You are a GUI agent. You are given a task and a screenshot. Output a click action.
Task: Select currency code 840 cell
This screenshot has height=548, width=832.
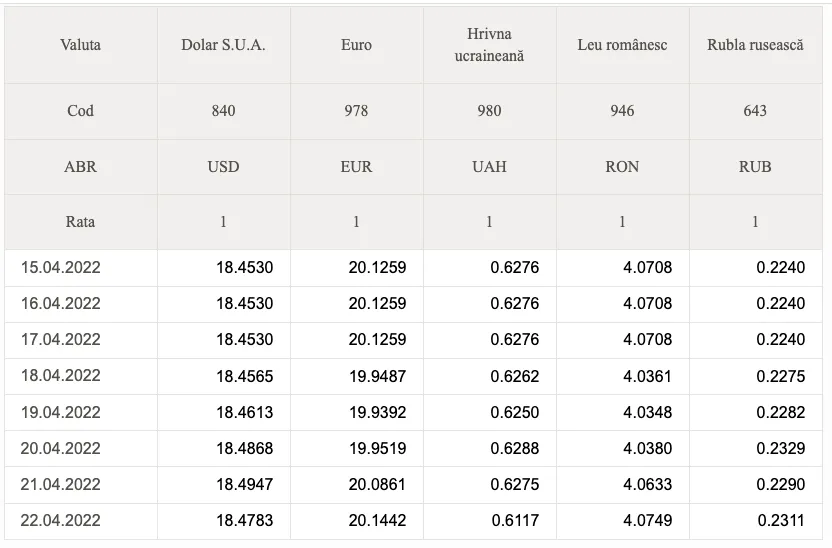(x=223, y=111)
